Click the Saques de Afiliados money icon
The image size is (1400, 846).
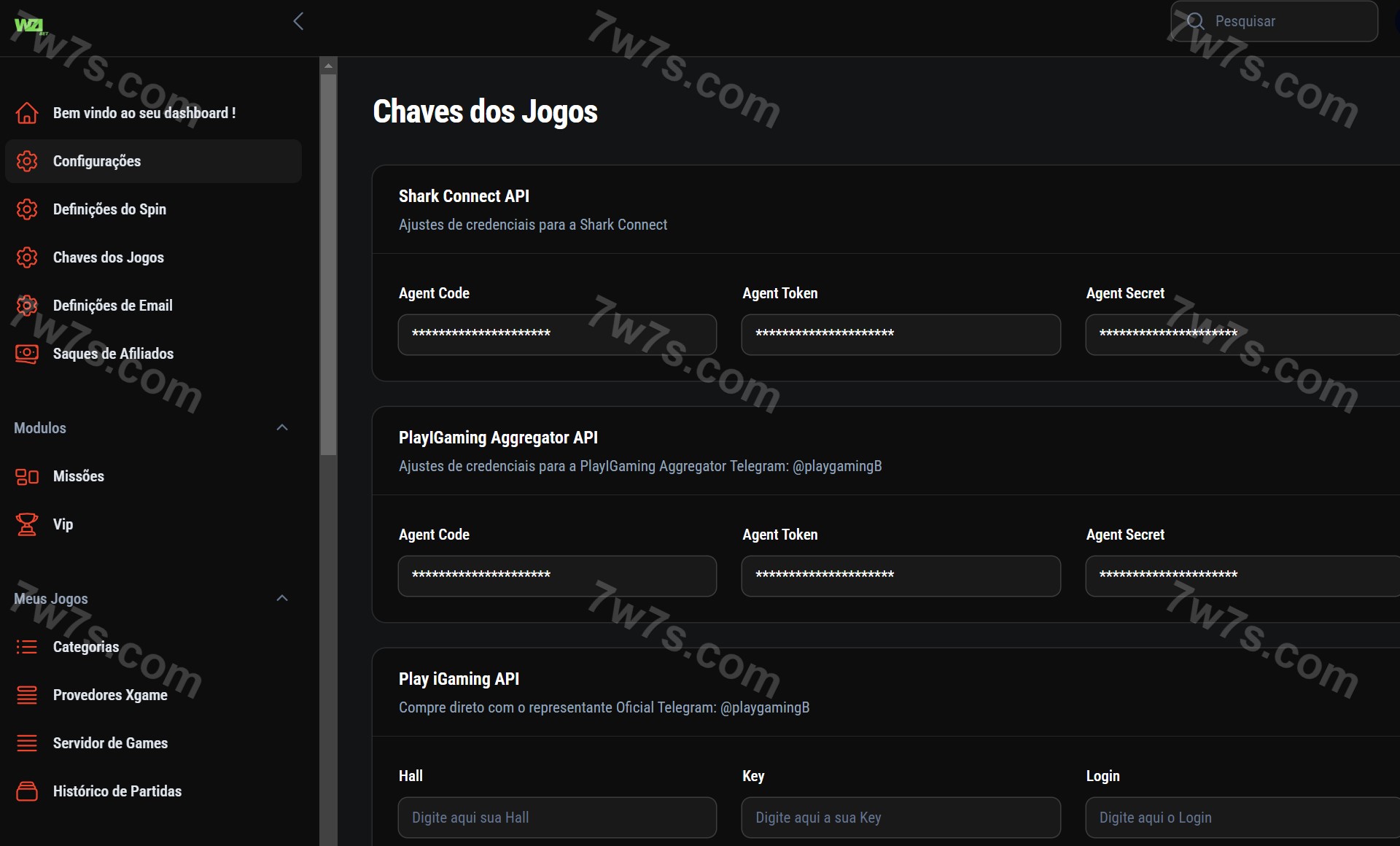pyautogui.click(x=27, y=354)
